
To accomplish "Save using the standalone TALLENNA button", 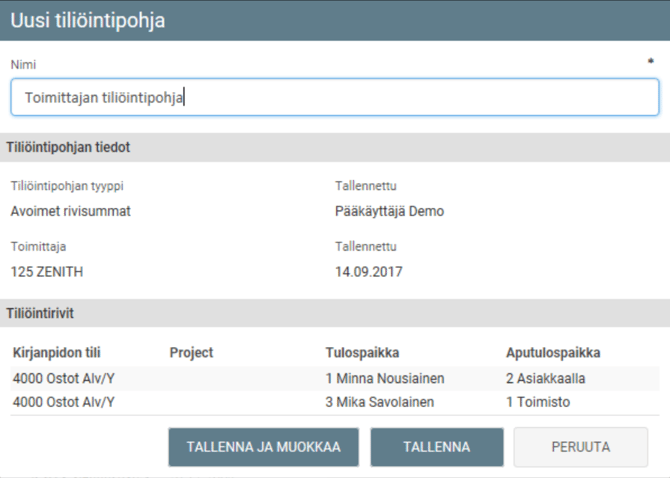I will point(437,447).
